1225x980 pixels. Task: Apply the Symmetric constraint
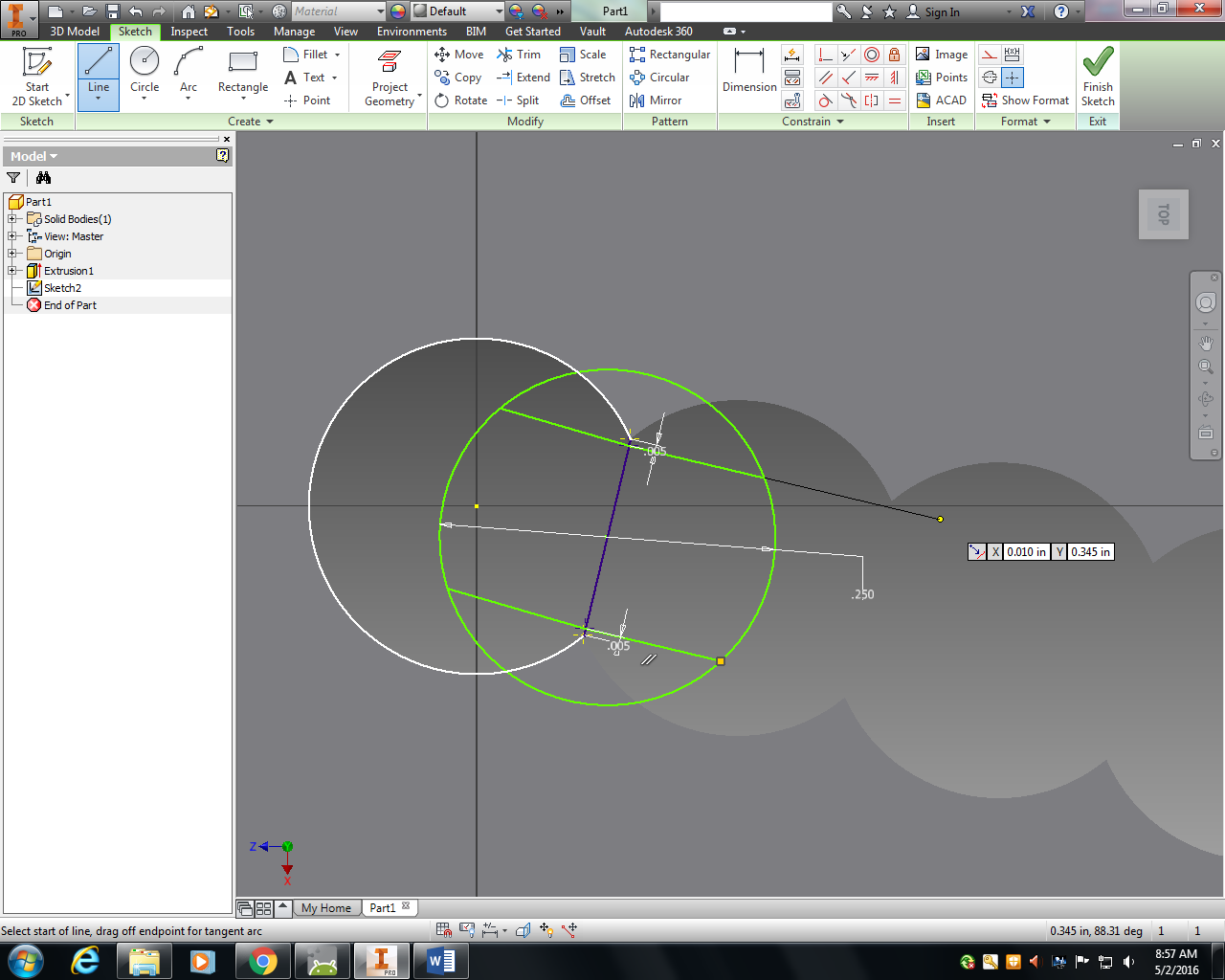coord(872,100)
